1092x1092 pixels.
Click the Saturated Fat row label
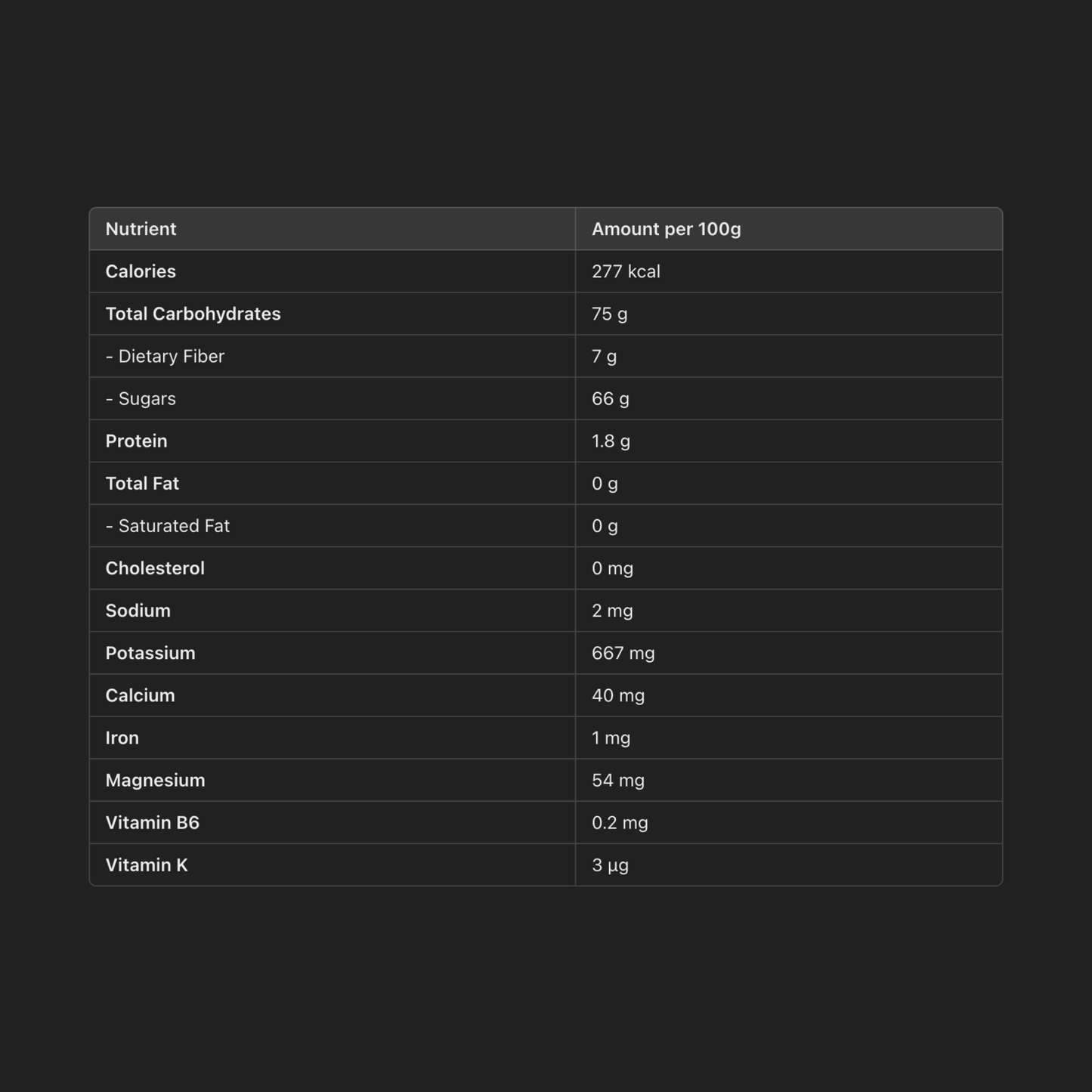coord(167,525)
